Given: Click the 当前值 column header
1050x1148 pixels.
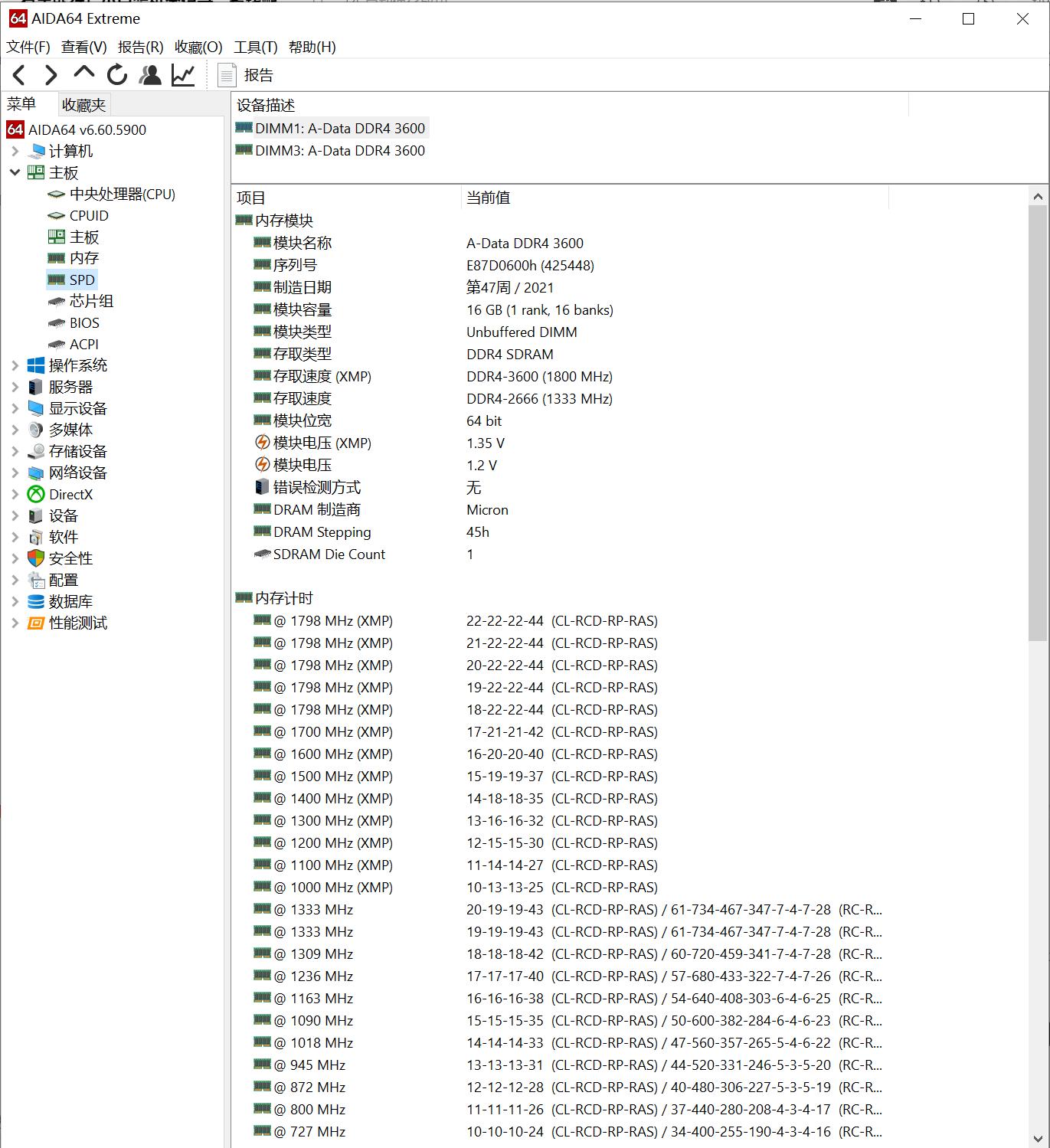Looking at the screenshot, I should tap(488, 198).
